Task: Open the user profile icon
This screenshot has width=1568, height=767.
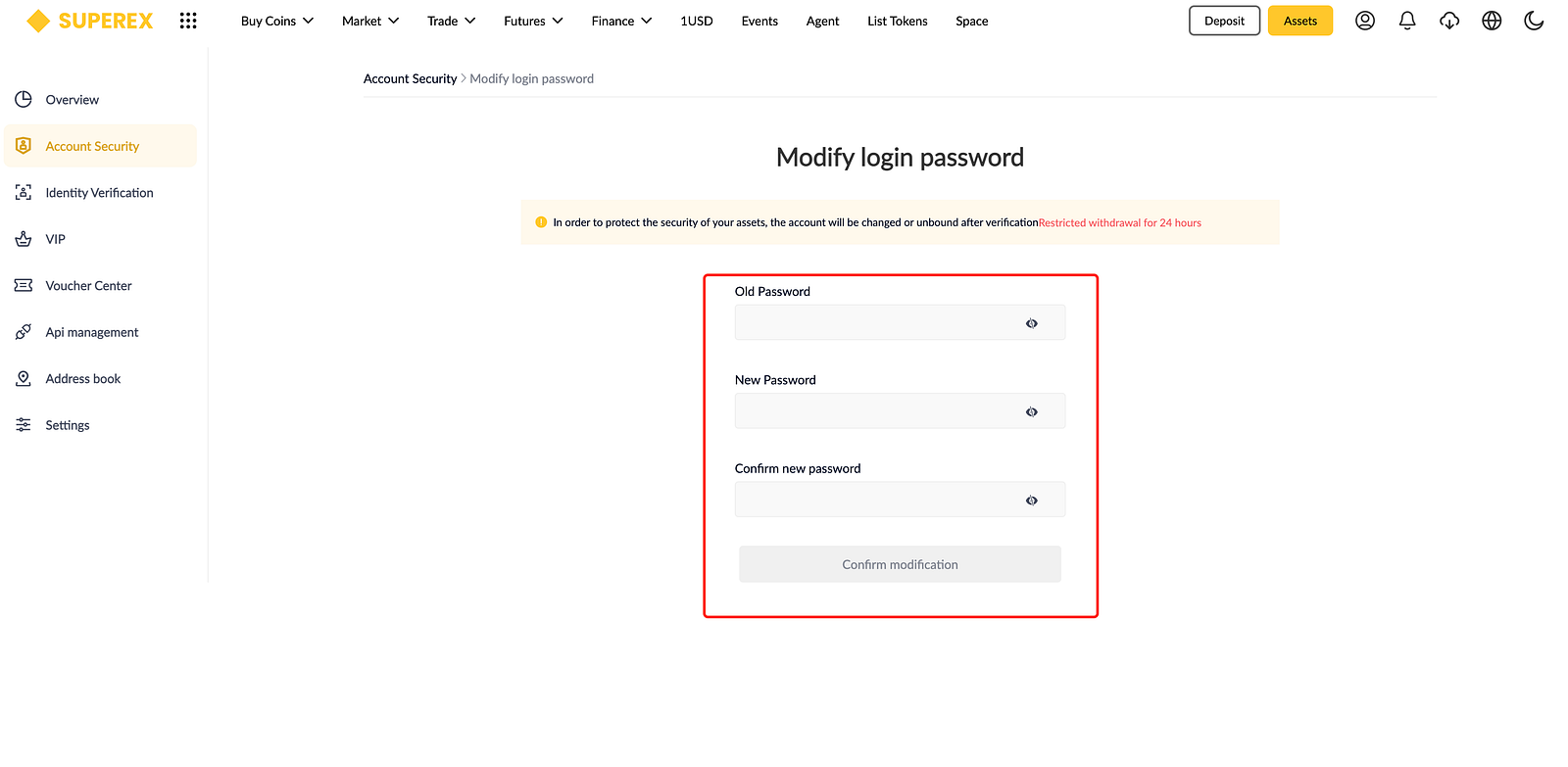Action: pos(1365,21)
